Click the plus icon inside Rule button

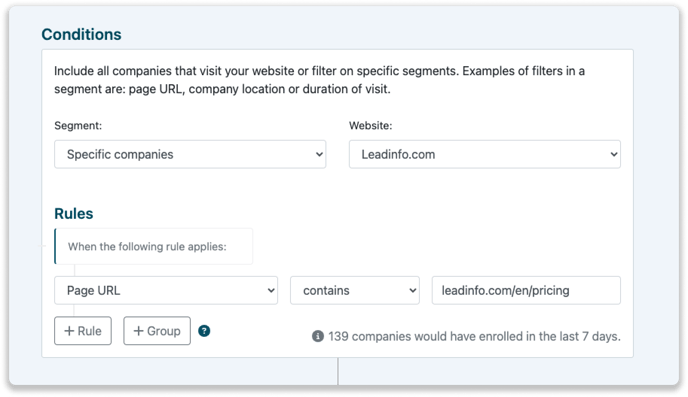(69, 331)
